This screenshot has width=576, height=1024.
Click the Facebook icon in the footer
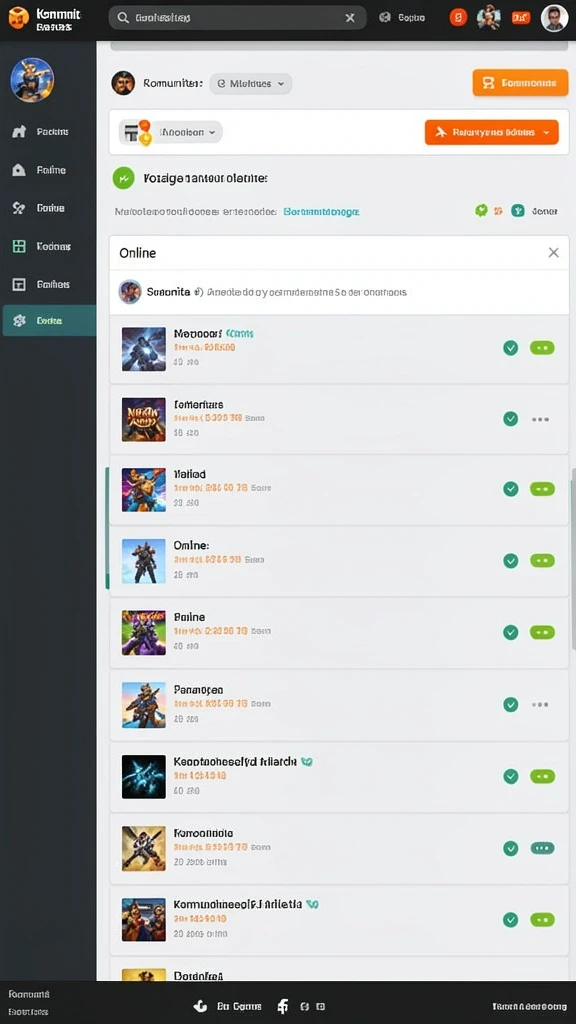point(283,1006)
